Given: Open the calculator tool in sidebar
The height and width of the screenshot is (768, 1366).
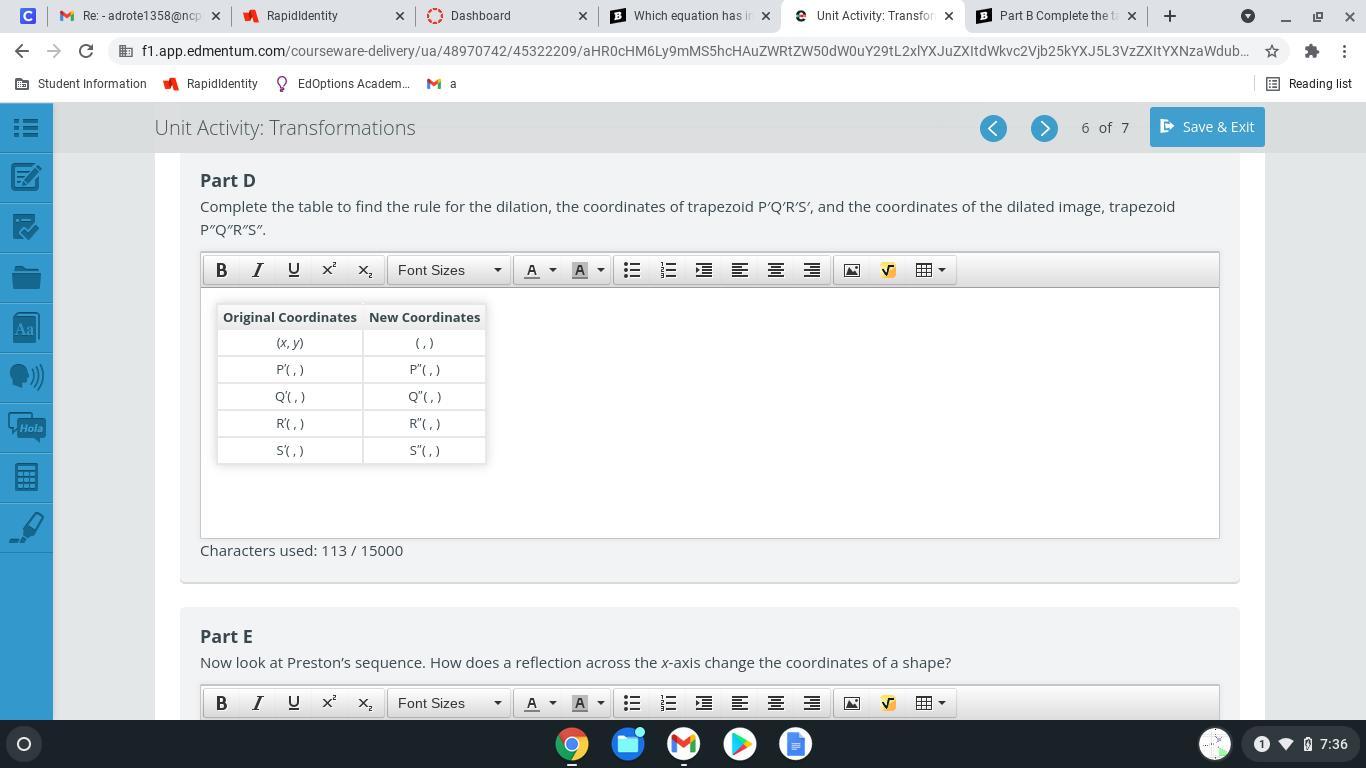Looking at the screenshot, I should click(26, 477).
